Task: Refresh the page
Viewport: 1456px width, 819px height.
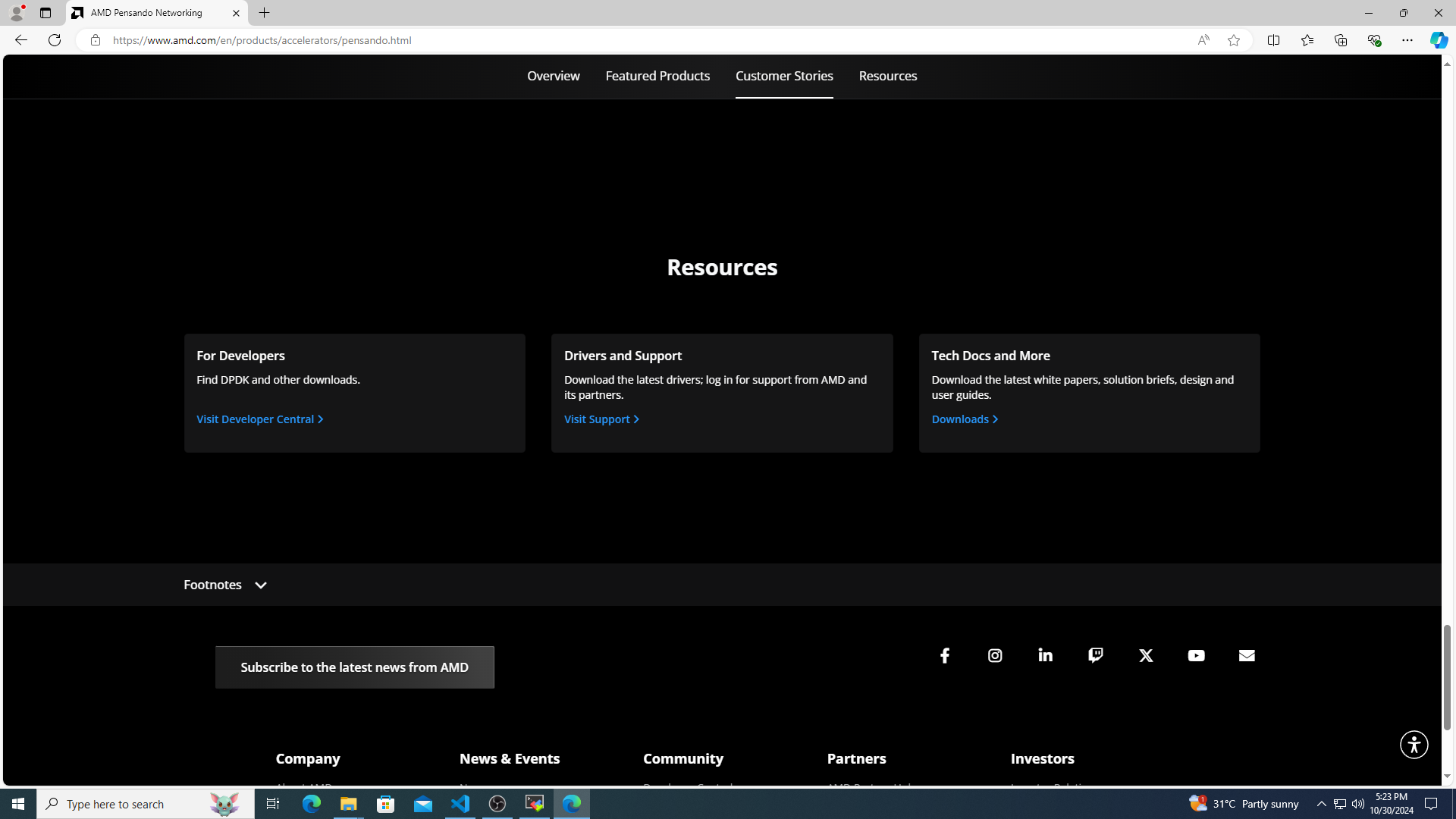Action: (x=55, y=40)
